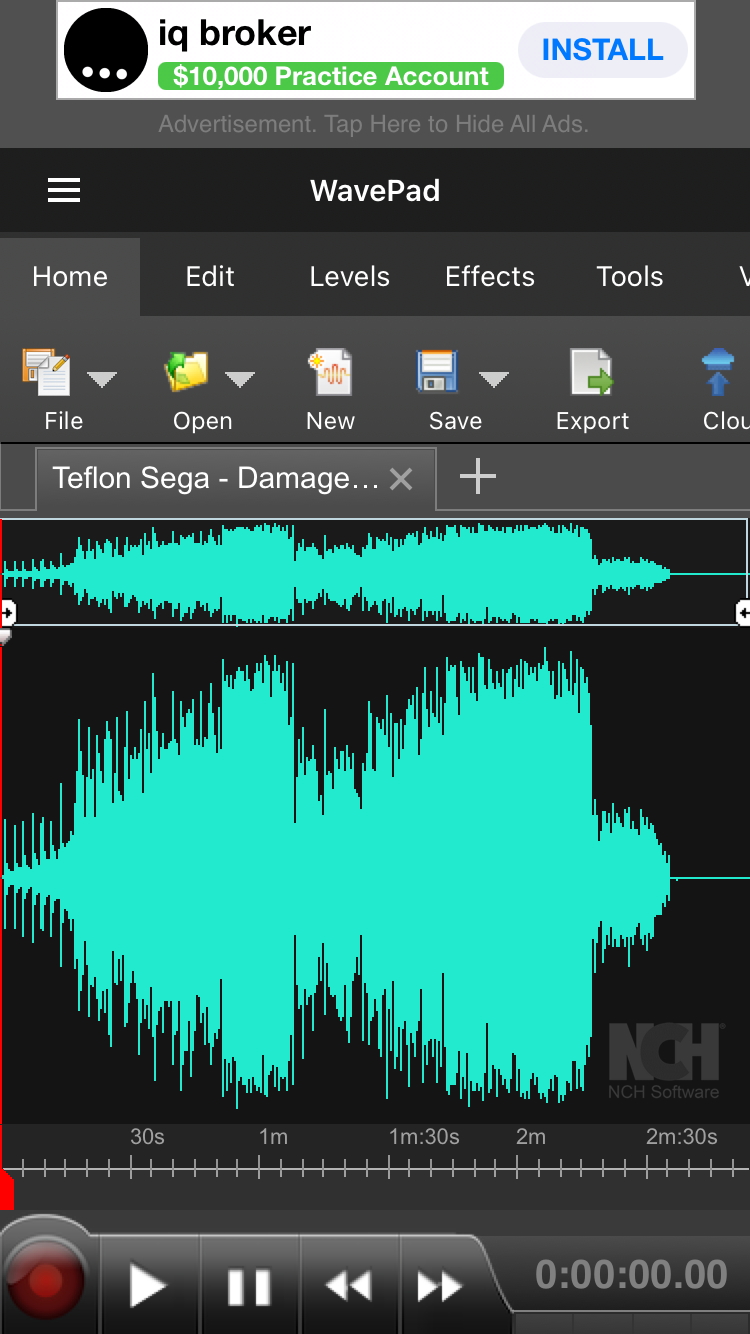The image size is (750, 1334).
Task: Tap the overview right range handle
Action: tap(743, 612)
